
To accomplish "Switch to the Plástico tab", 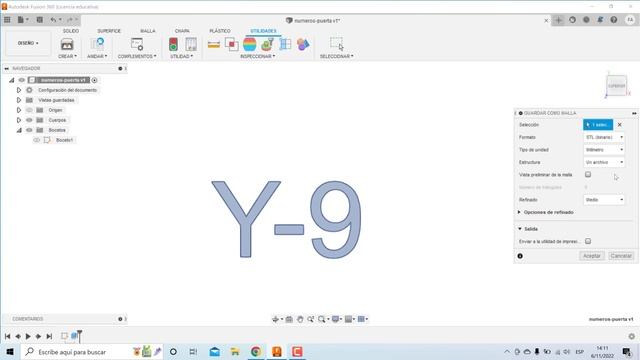I will (x=220, y=31).
